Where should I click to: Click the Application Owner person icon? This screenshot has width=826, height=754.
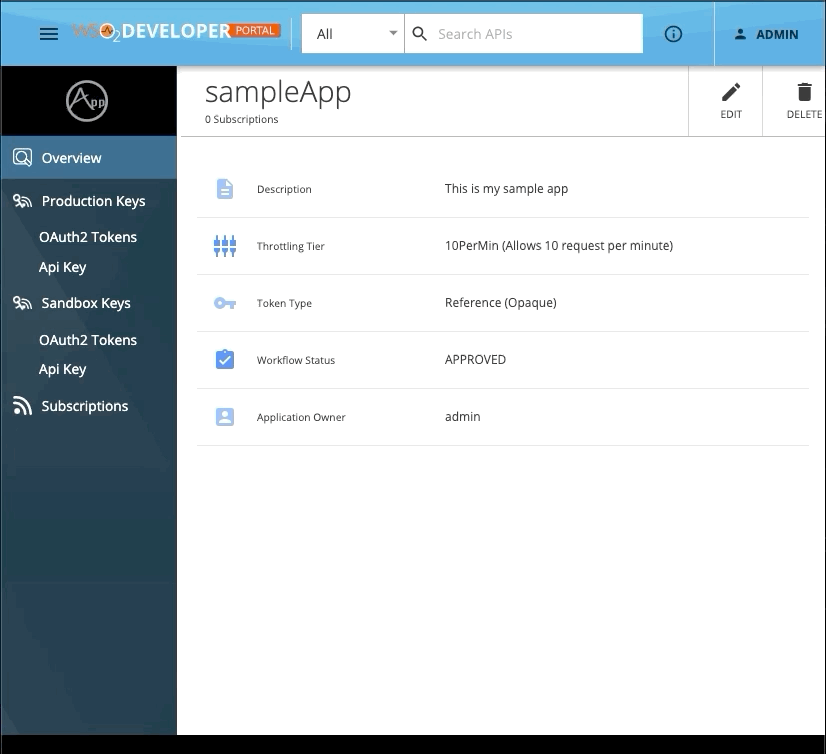click(x=225, y=417)
